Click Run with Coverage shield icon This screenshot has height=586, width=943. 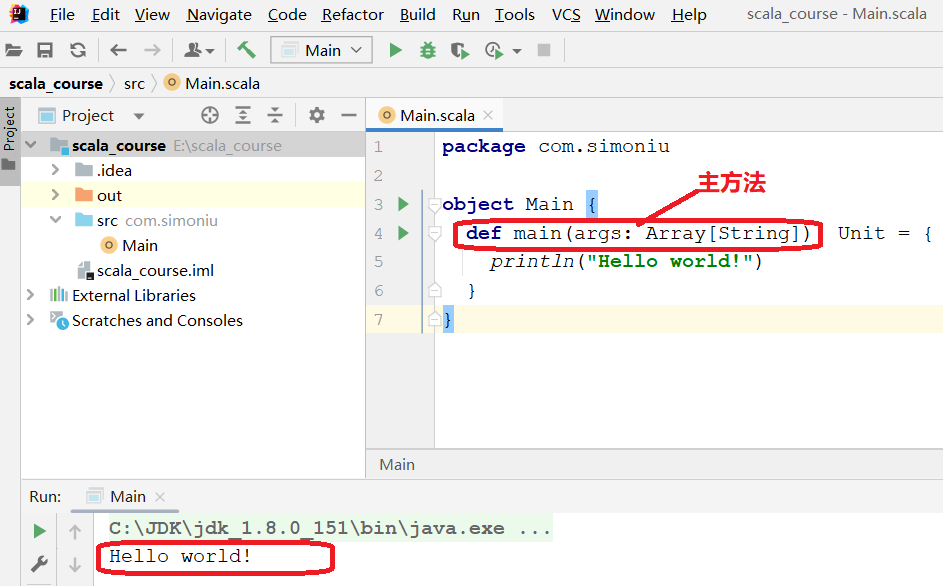coord(459,50)
